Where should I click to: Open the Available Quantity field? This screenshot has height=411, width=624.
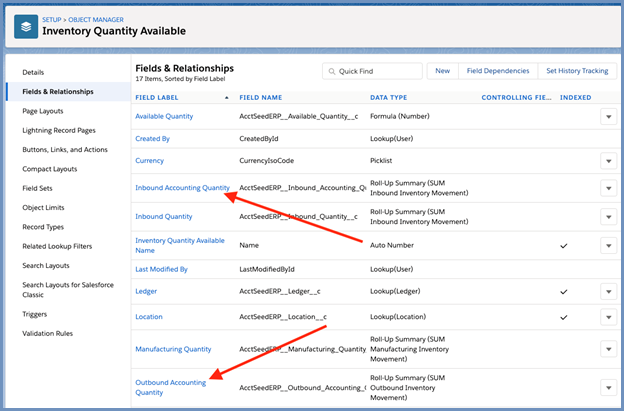click(164, 117)
